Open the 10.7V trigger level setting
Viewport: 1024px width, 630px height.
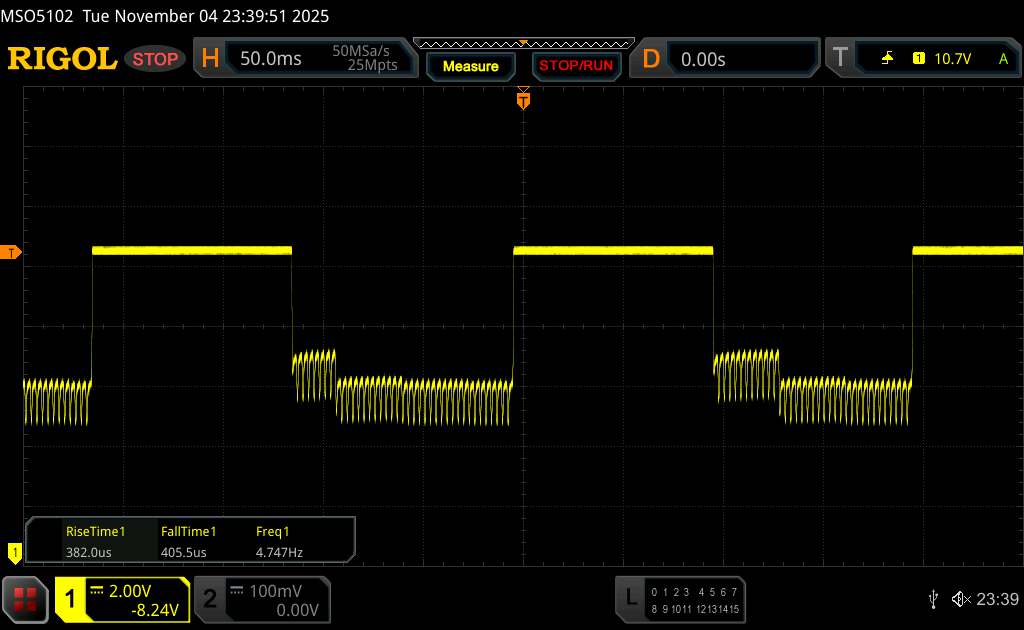point(952,59)
